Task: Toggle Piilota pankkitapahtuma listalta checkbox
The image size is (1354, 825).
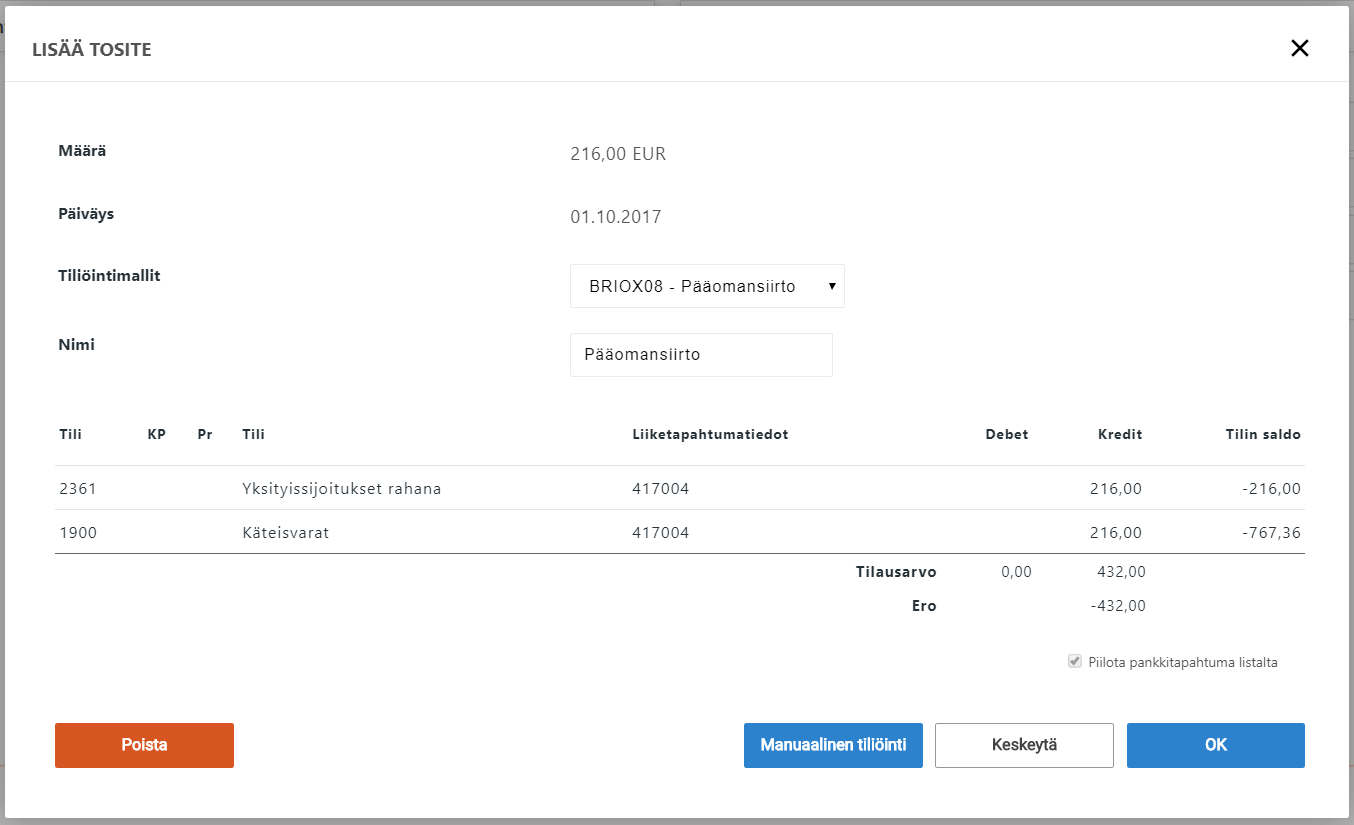Action: pos(1075,662)
